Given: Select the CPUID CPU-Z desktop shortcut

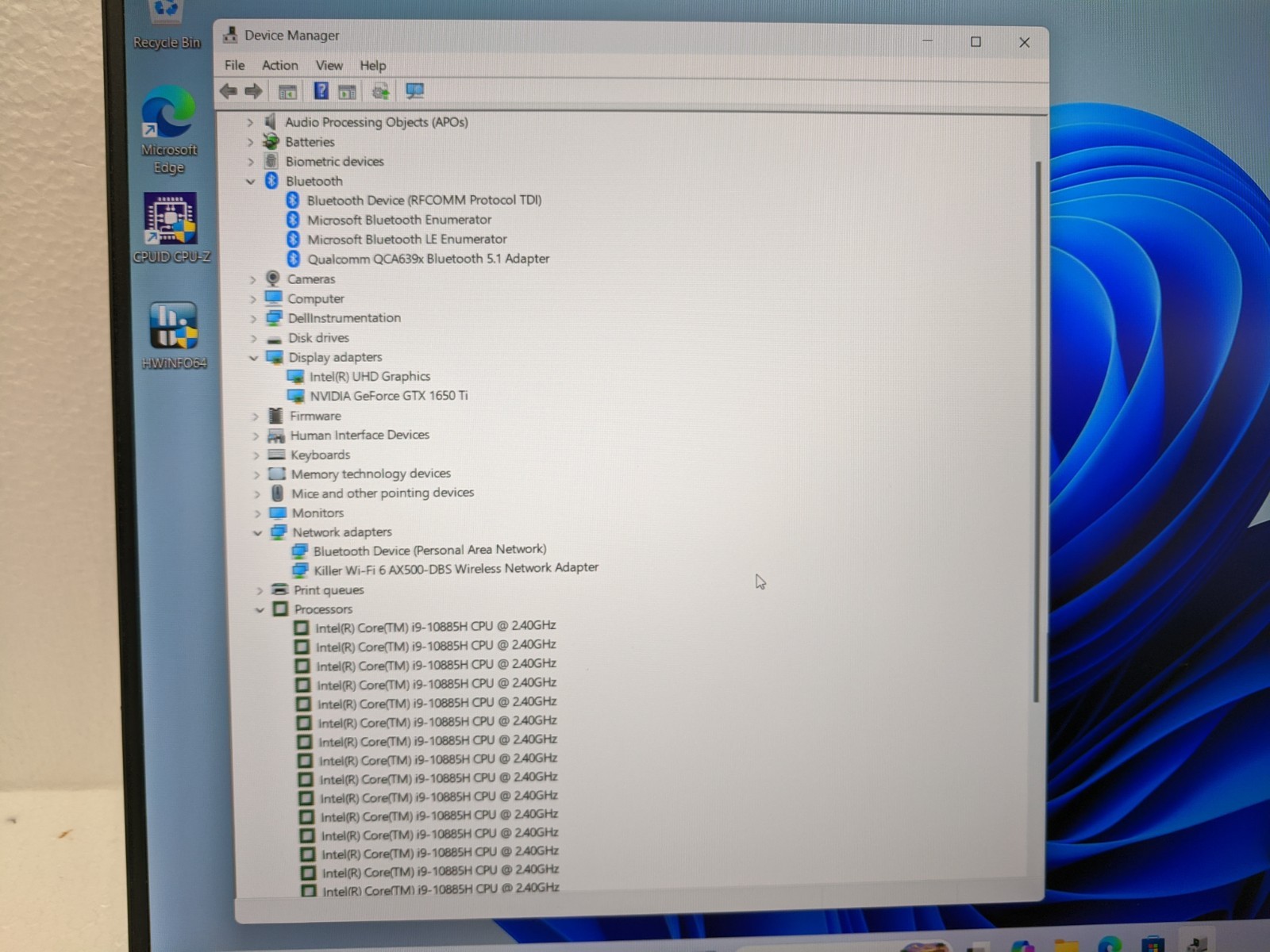Looking at the screenshot, I should pos(171,228).
